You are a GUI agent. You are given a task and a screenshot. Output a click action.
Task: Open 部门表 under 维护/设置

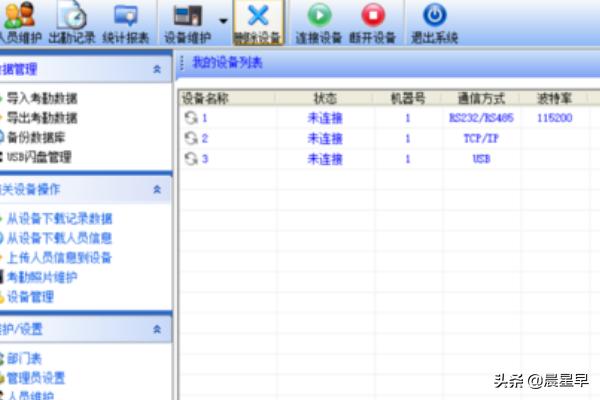click(24, 358)
